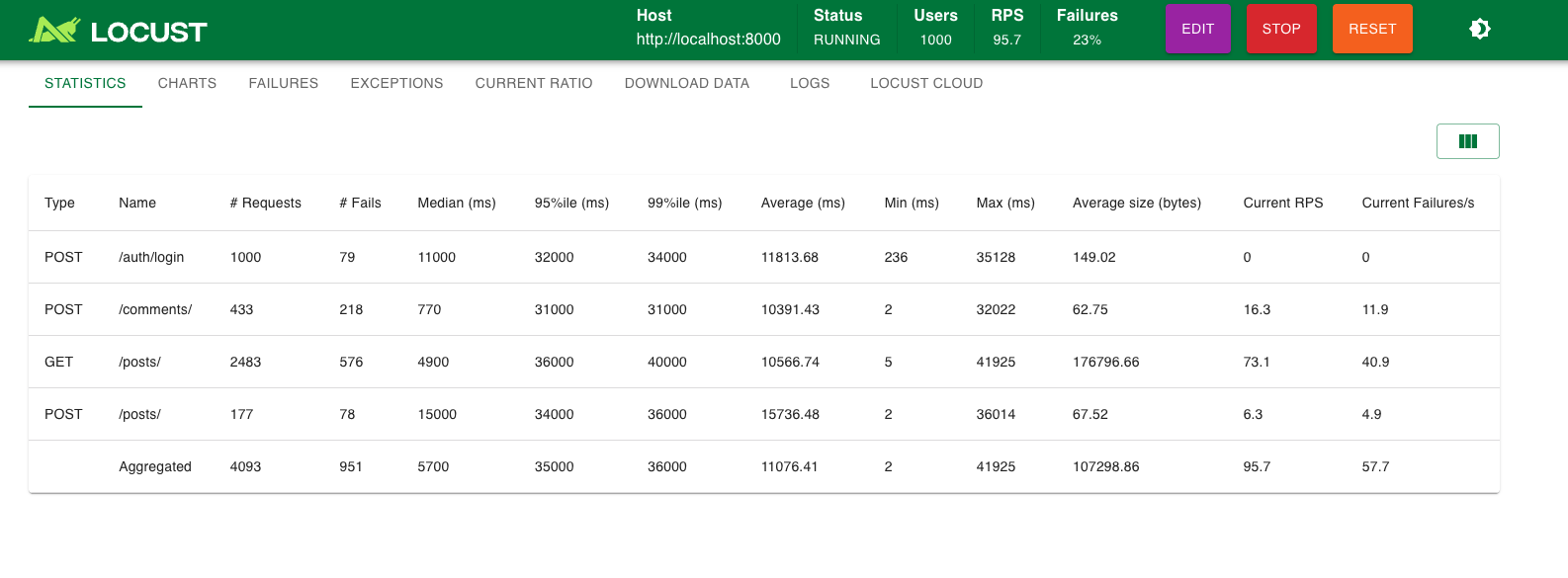Click the Median (ms) column header
This screenshot has width=1568, height=578.
tap(456, 203)
